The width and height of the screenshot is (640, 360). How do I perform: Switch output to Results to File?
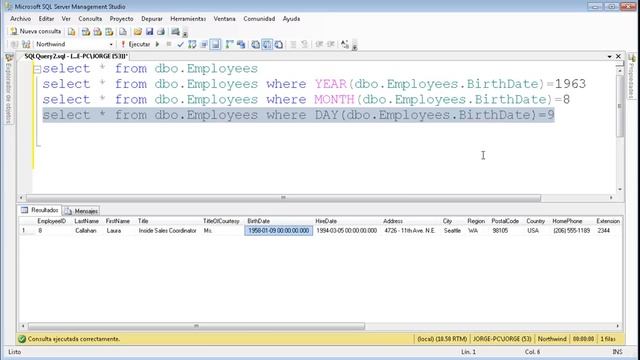pos(279,44)
